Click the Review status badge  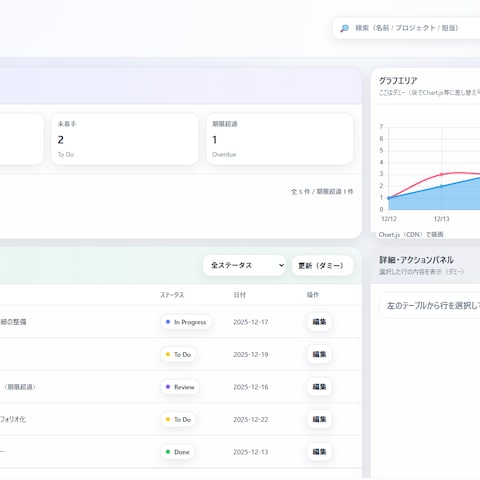pos(180,387)
